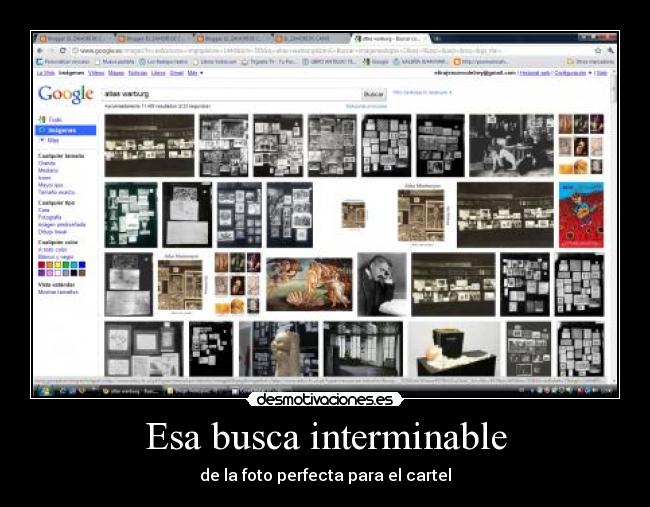
Task: Open the first wide library photo thumbnail
Action: point(149,146)
